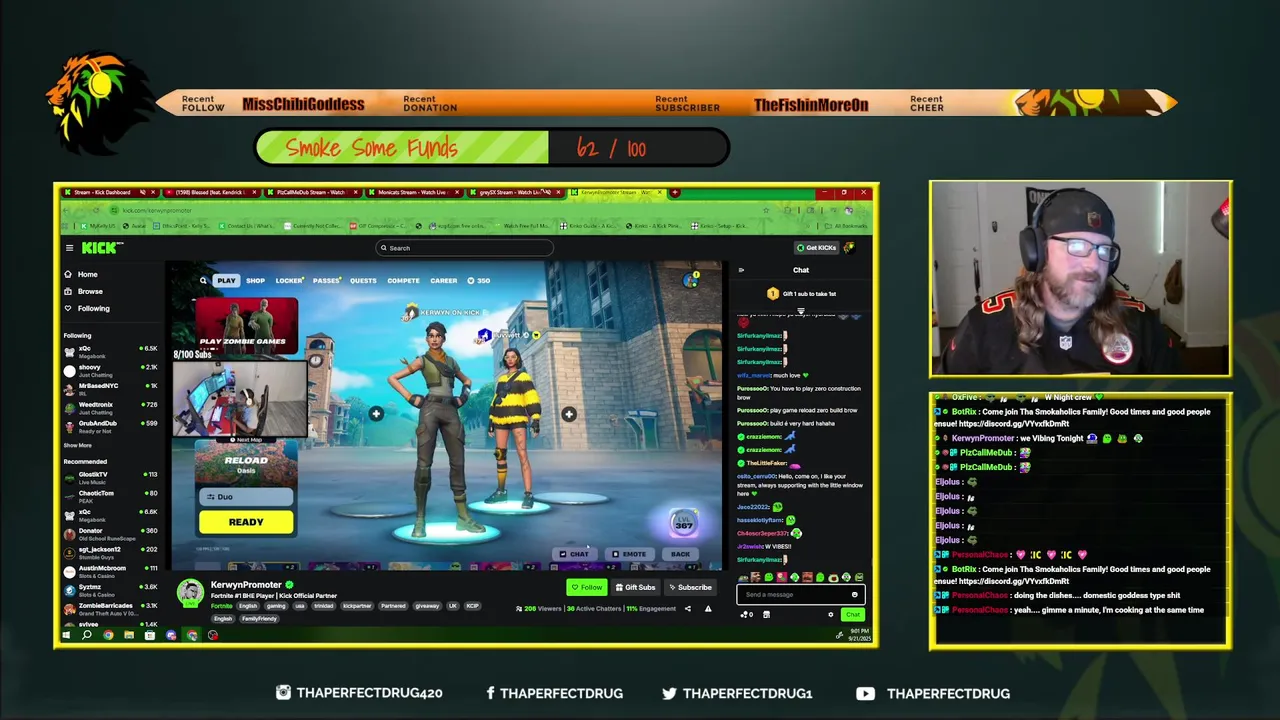Click the xQc avatar in Following list
This screenshot has height=720, width=1280.
point(69,350)
